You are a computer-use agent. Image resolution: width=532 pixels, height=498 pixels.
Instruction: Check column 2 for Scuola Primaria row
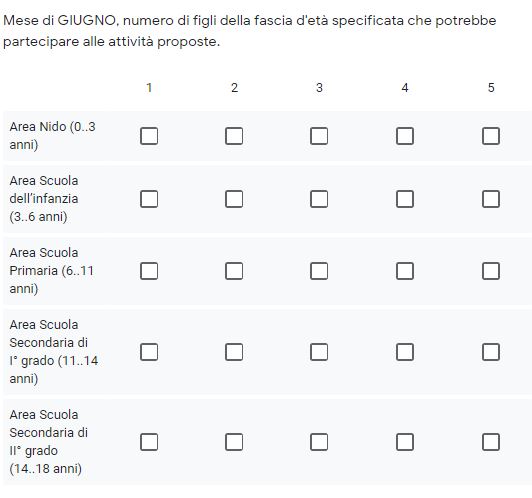(x=234, y=271)
